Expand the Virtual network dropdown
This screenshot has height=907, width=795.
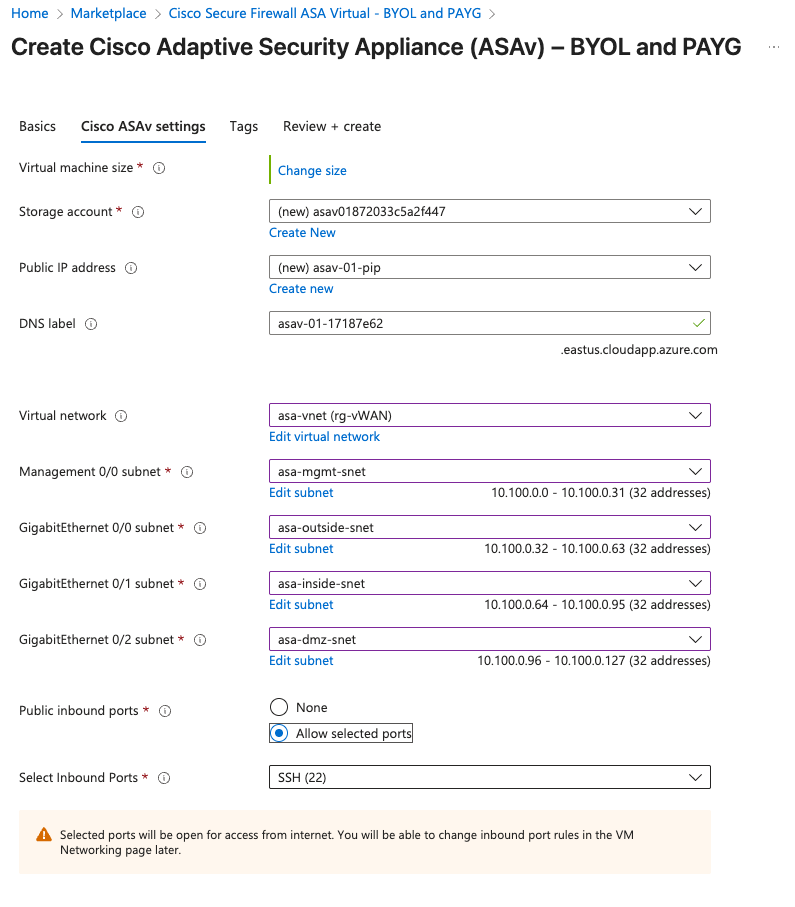pos(489,416)
